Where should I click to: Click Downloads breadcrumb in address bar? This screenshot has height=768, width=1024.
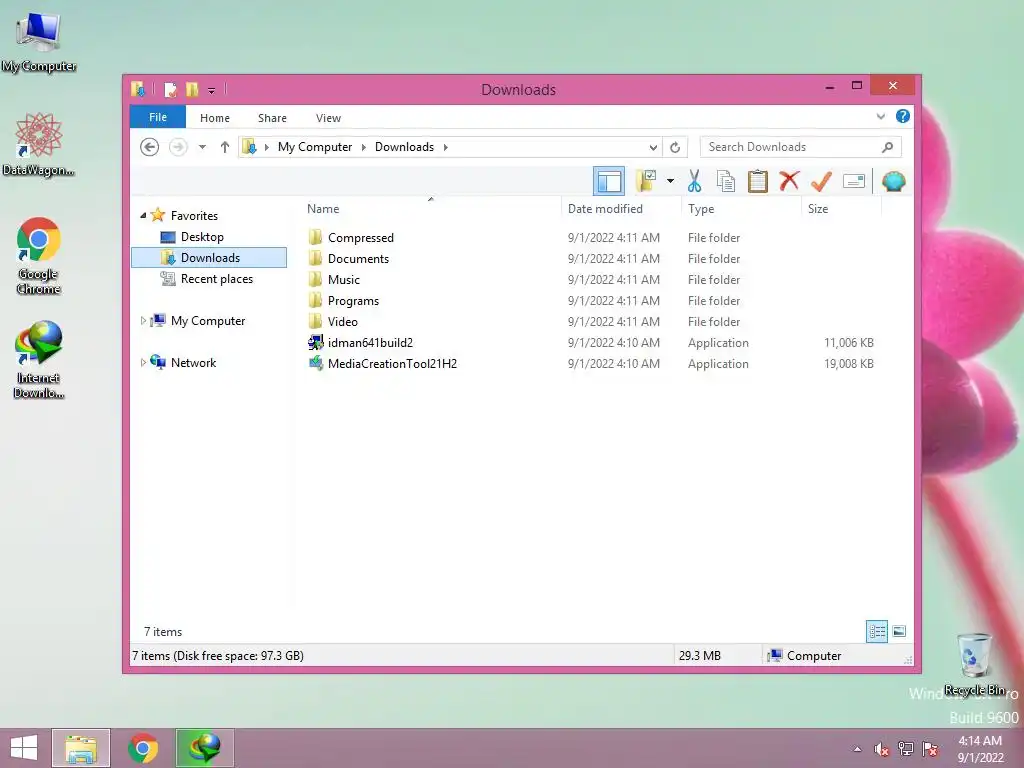coord(404,147)
